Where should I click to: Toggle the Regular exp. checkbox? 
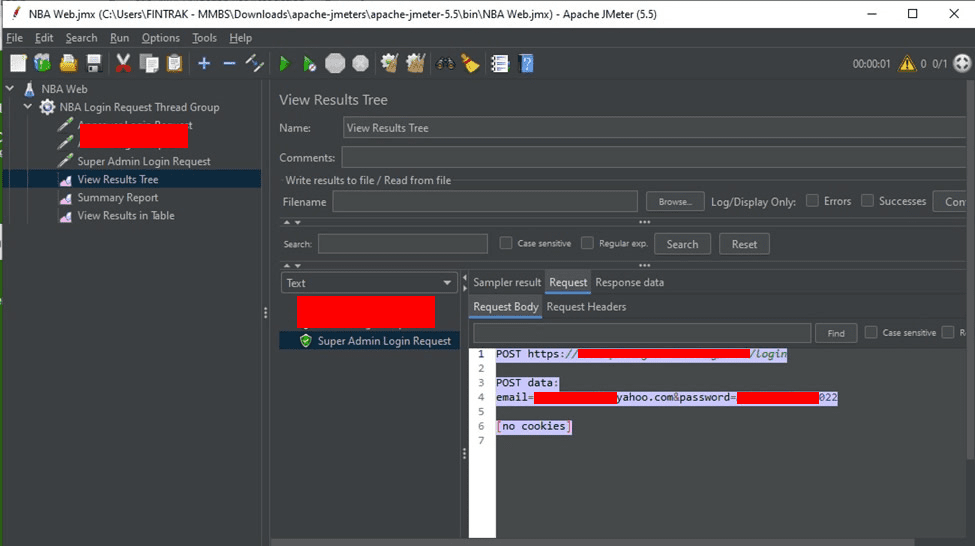pyautogui.click(x=587, y=243)
